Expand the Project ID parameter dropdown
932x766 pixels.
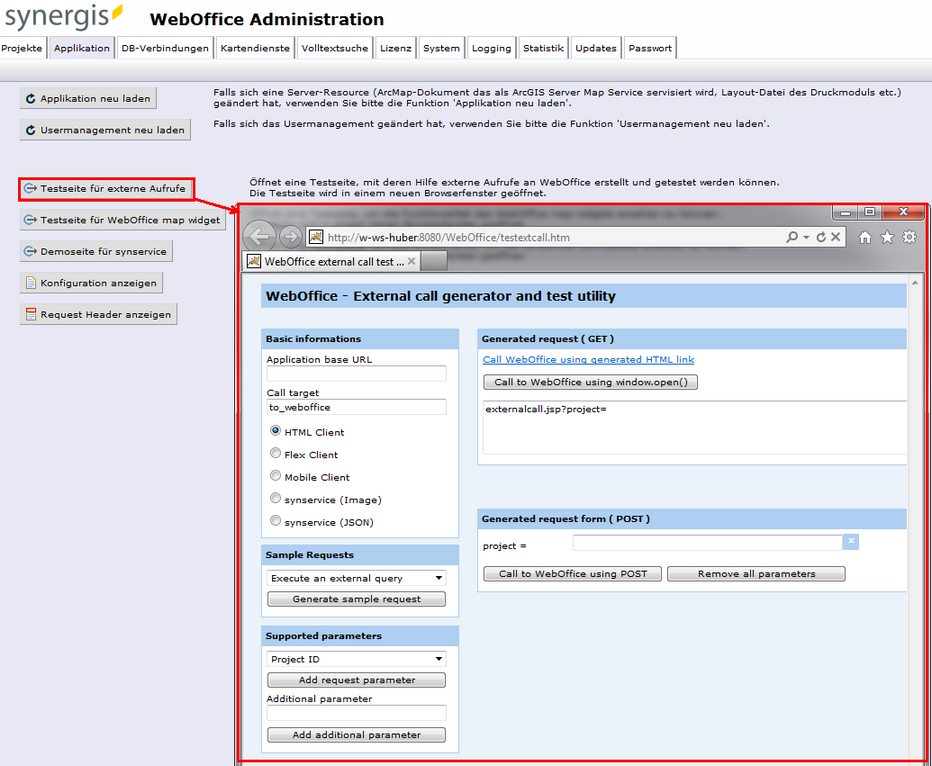356,659
